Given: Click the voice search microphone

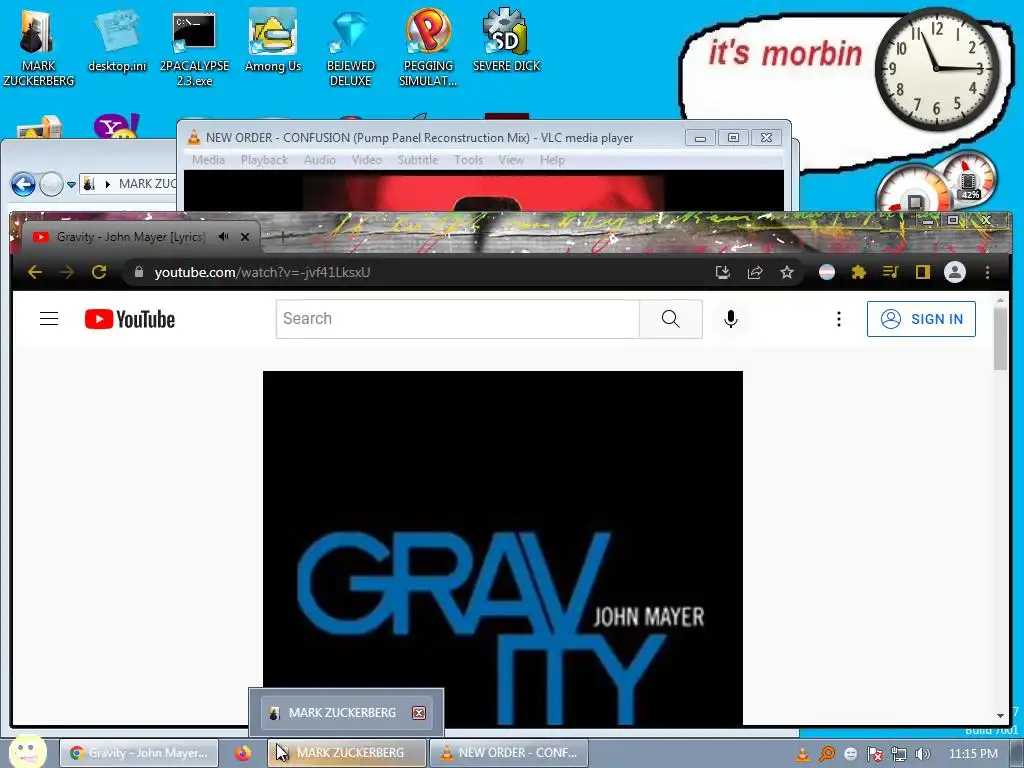Looking at the screenshot, I should [731, 319].
